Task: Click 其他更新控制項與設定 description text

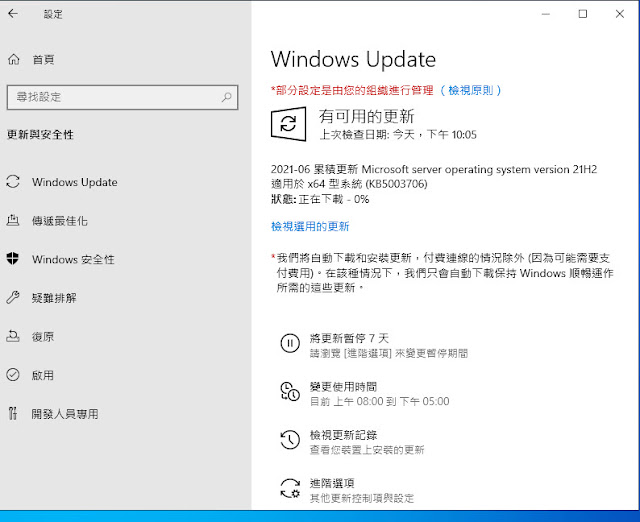Action: point(362,498)
